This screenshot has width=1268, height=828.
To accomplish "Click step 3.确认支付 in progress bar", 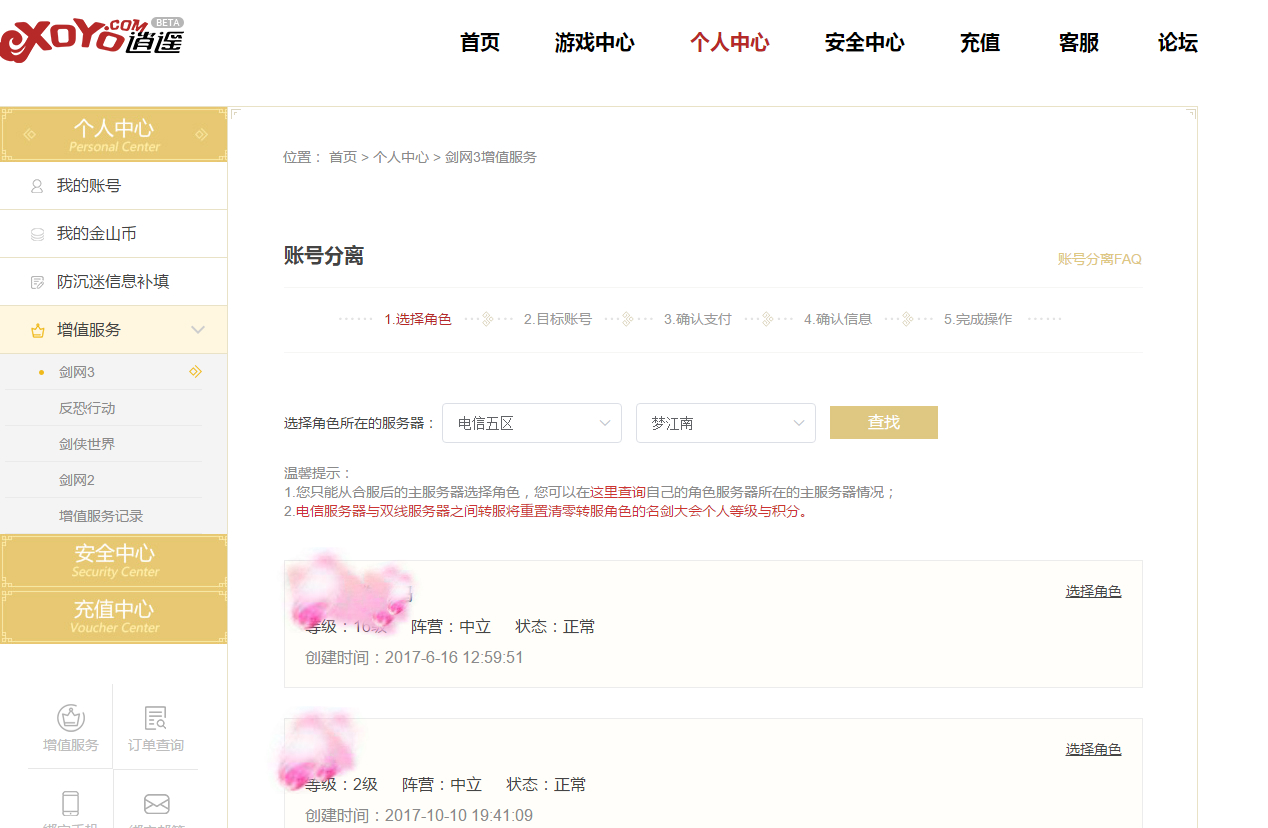I will tap(698, 319).
